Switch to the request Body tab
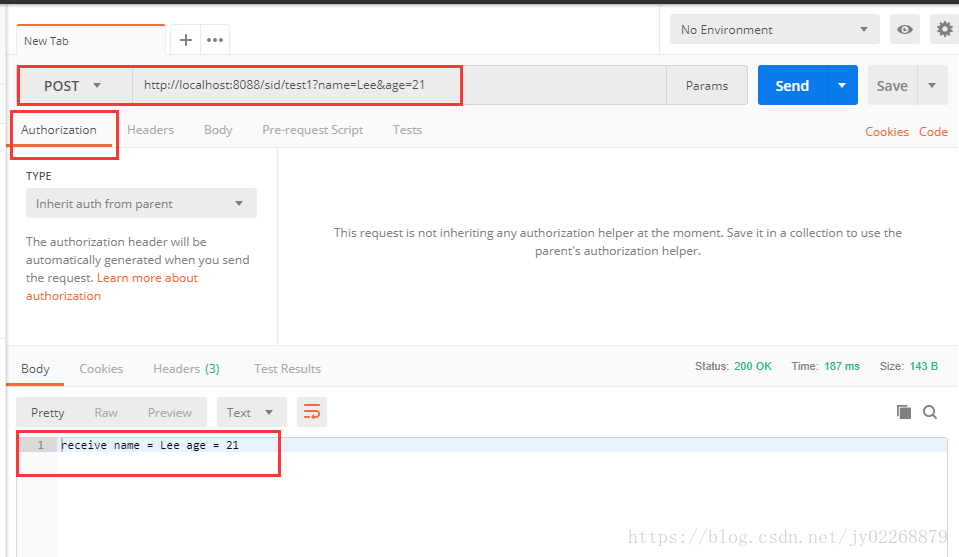Image resolution: width=959 pixels, height=557 pixels. point(218,130)
